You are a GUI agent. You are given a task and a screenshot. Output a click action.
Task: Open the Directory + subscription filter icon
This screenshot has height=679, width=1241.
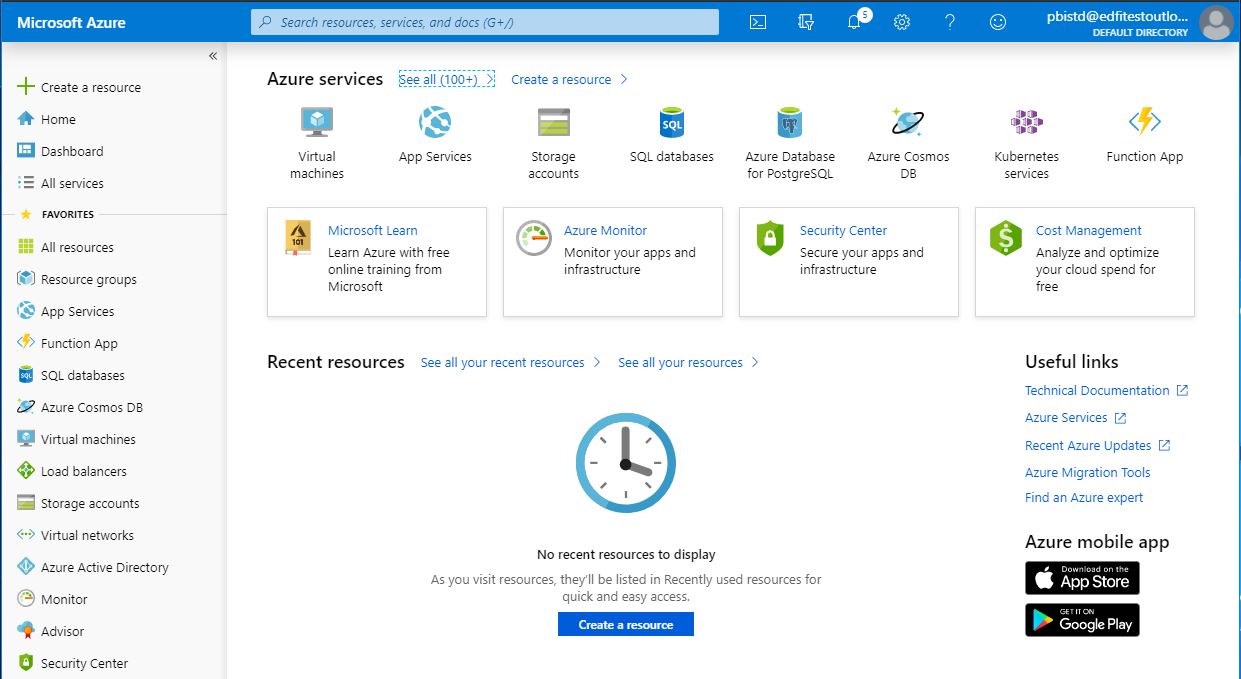[806, 22]
